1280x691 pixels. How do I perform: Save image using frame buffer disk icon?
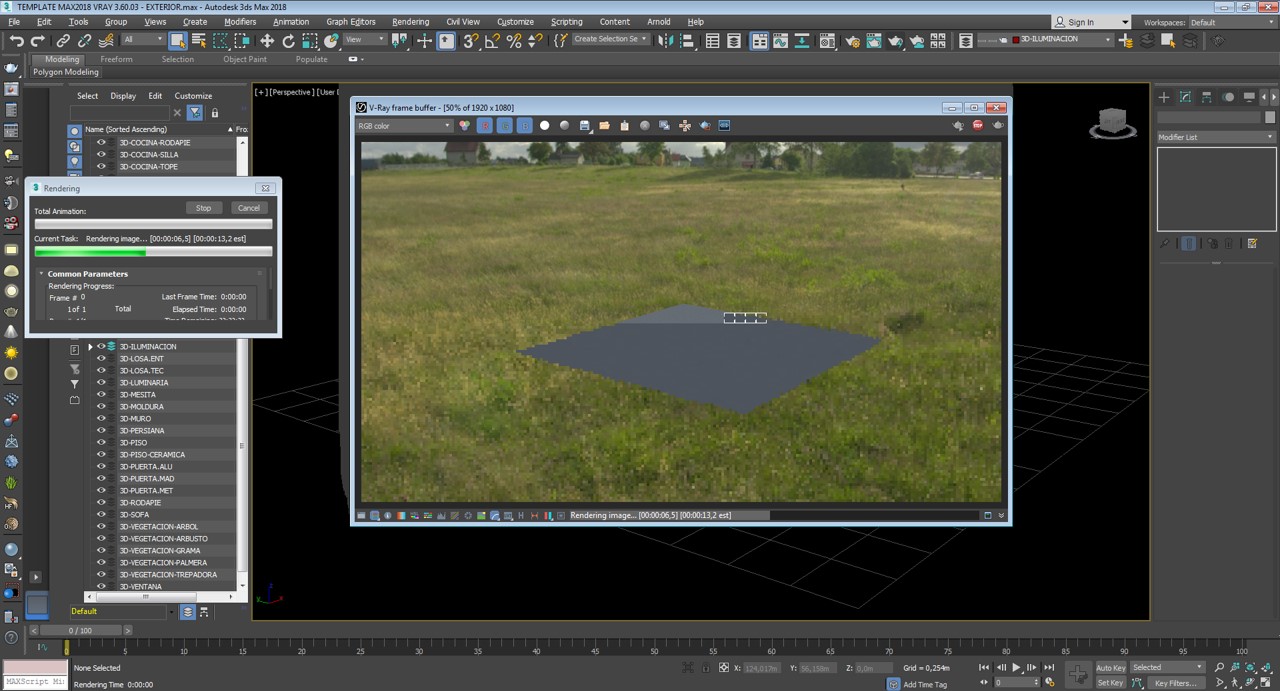click(585, 126)
